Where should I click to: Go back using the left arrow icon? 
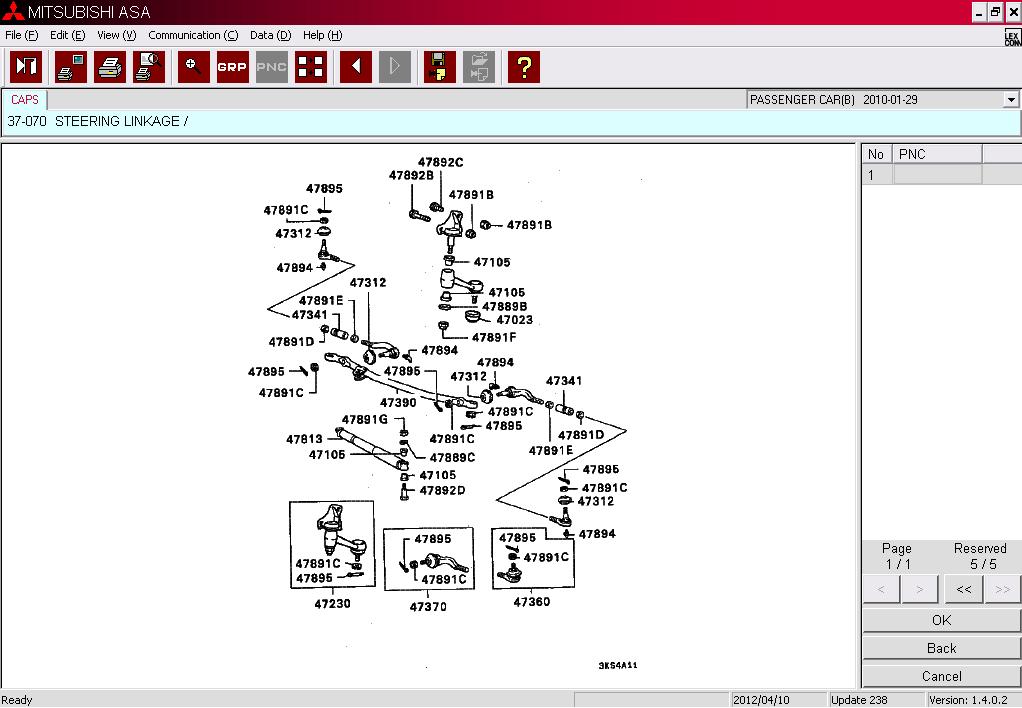tap(355, 67)
